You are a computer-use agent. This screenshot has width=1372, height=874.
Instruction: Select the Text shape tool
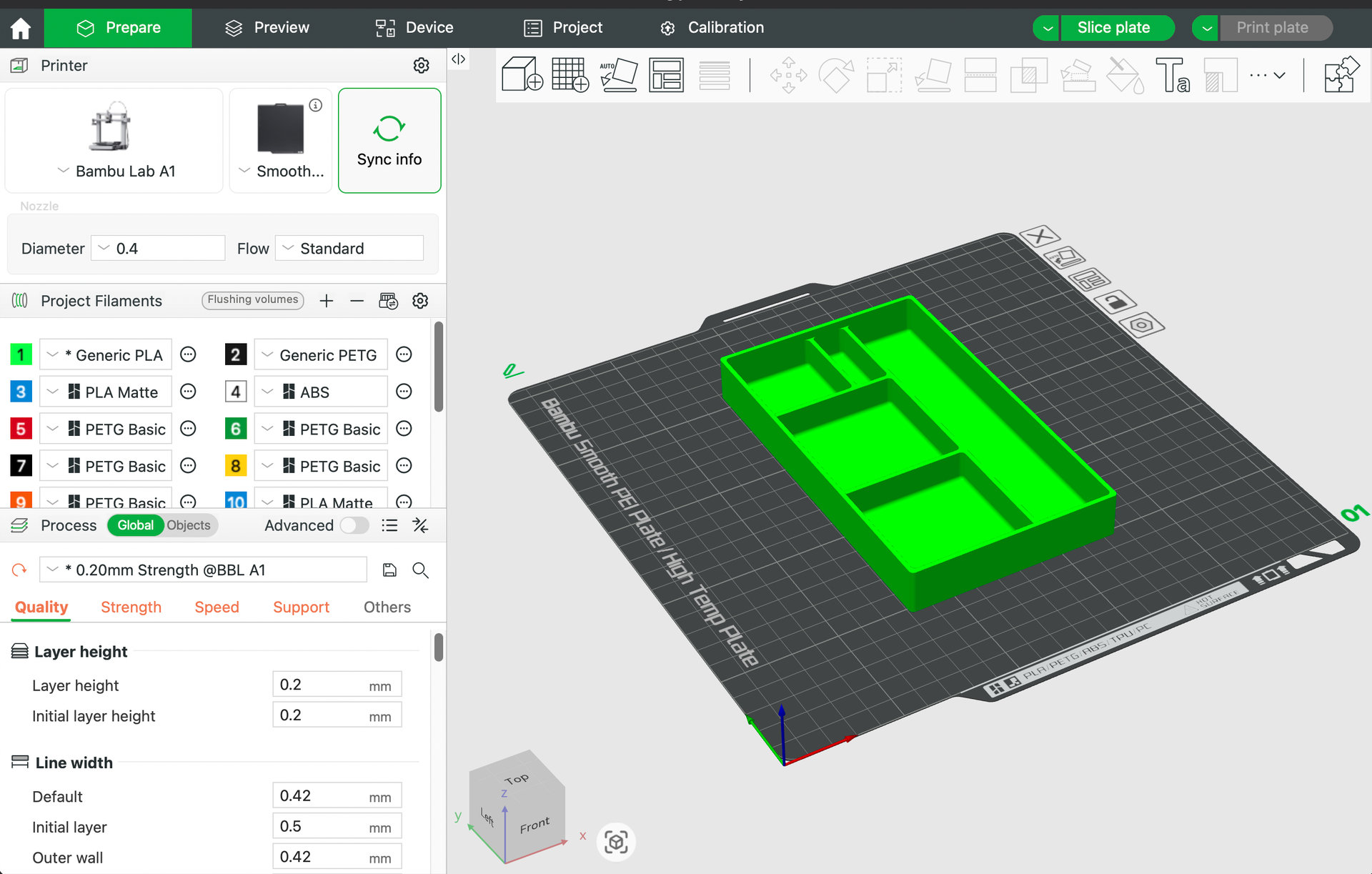(x=1172, y=75)
